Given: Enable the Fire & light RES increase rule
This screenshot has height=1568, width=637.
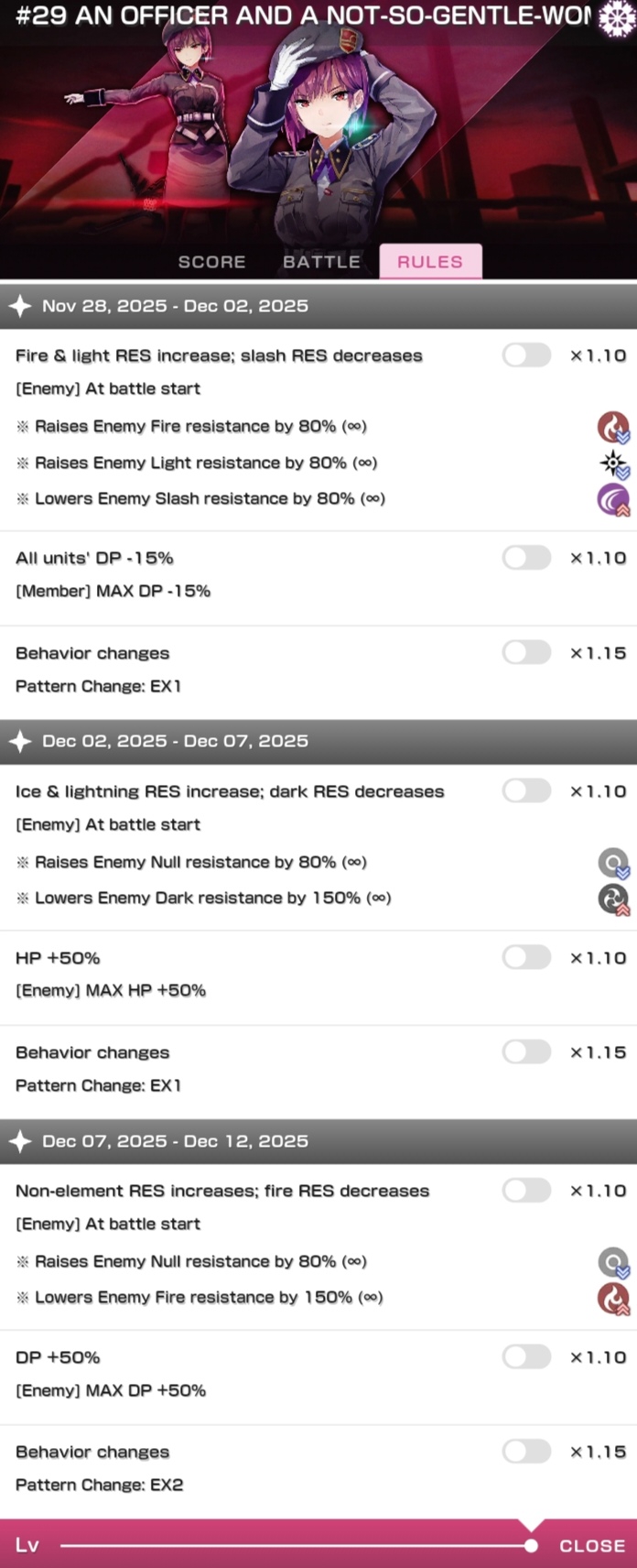Looking at the screenshot, I should coord(526,355).
